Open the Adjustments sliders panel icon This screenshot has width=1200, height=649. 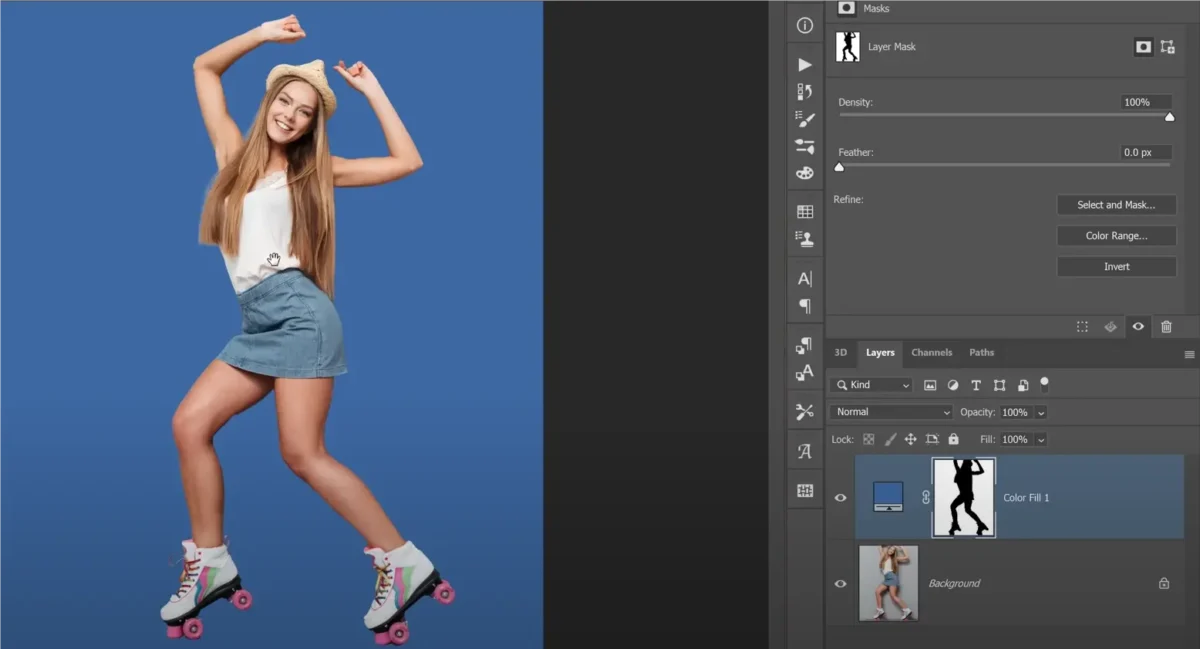pyautogui.click(x=804, y=146)
